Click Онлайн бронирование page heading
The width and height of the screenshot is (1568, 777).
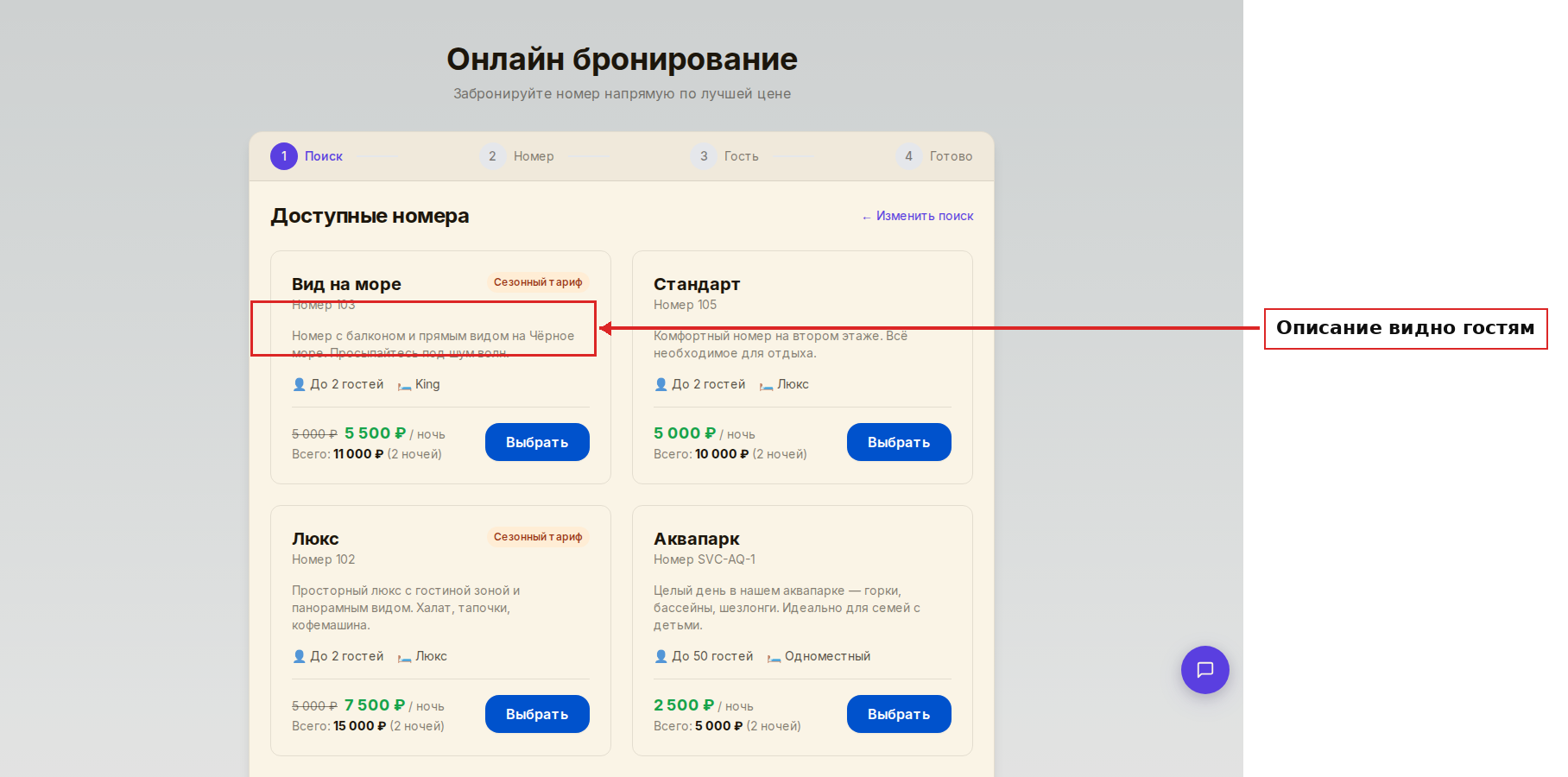pyautogui.click(x=622, y=60)
